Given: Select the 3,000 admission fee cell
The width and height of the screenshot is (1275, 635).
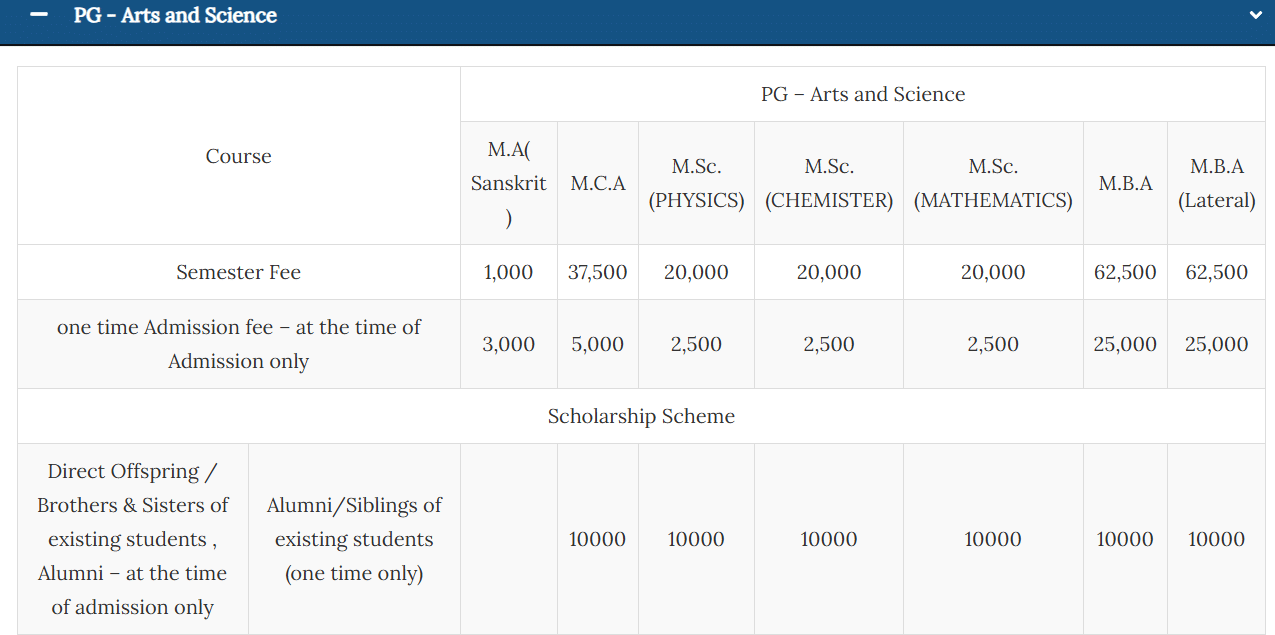Looking at the screenshot, I should 509,344.
